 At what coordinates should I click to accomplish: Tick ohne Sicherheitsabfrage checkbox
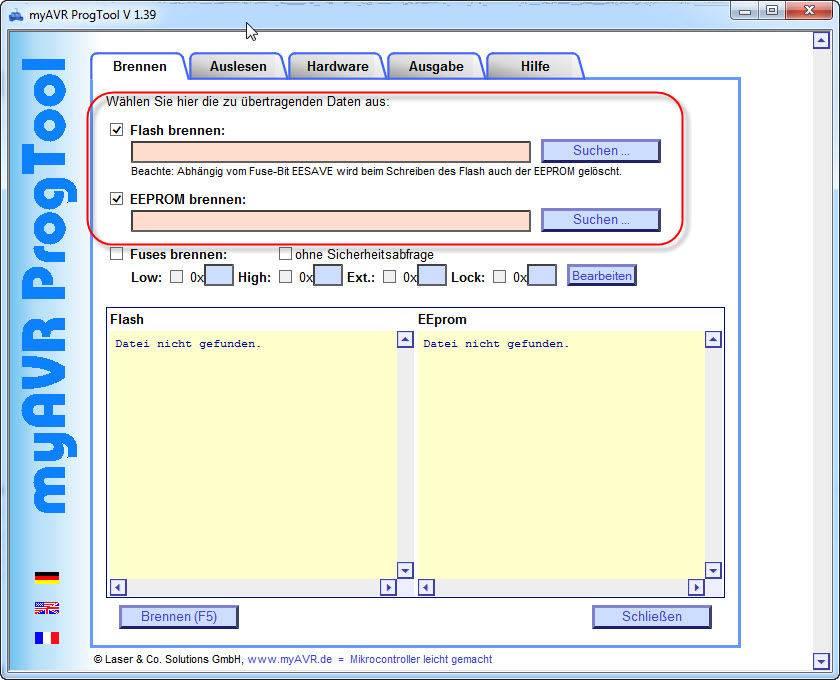pyautogui.click(x=285, y=253)
